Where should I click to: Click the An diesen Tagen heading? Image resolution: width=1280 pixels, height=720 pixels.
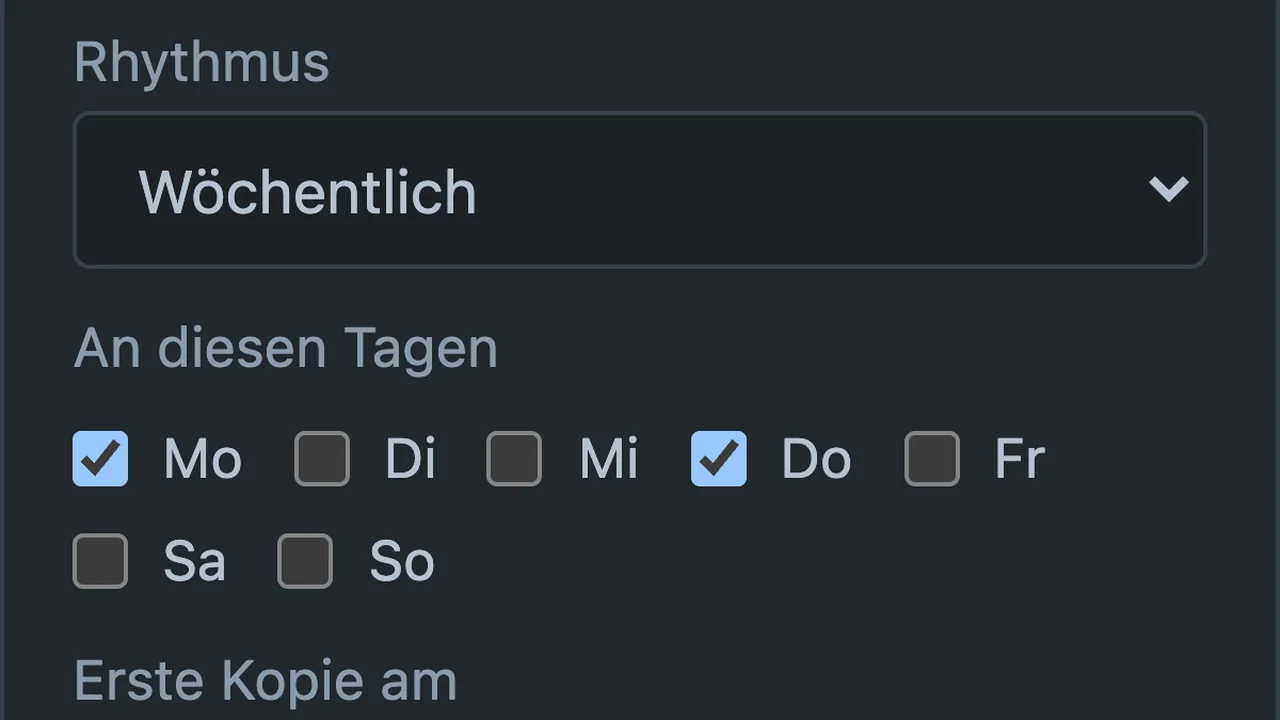click(x=286, y=349)
